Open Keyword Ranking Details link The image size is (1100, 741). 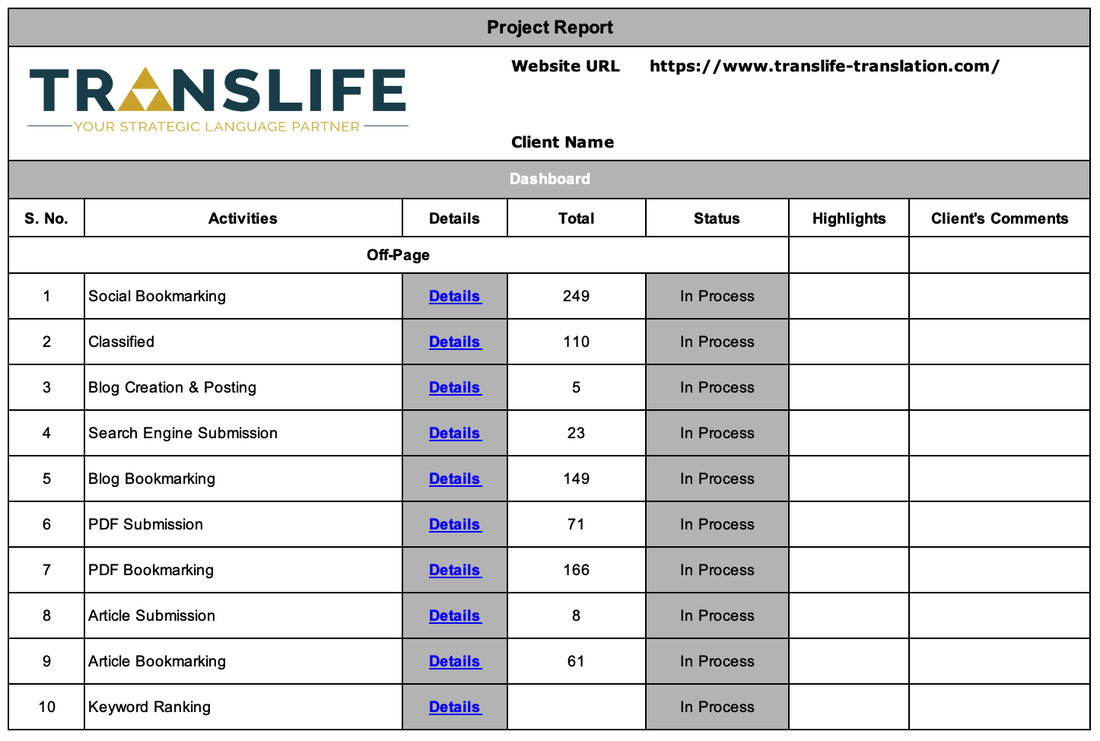(454, 707)
